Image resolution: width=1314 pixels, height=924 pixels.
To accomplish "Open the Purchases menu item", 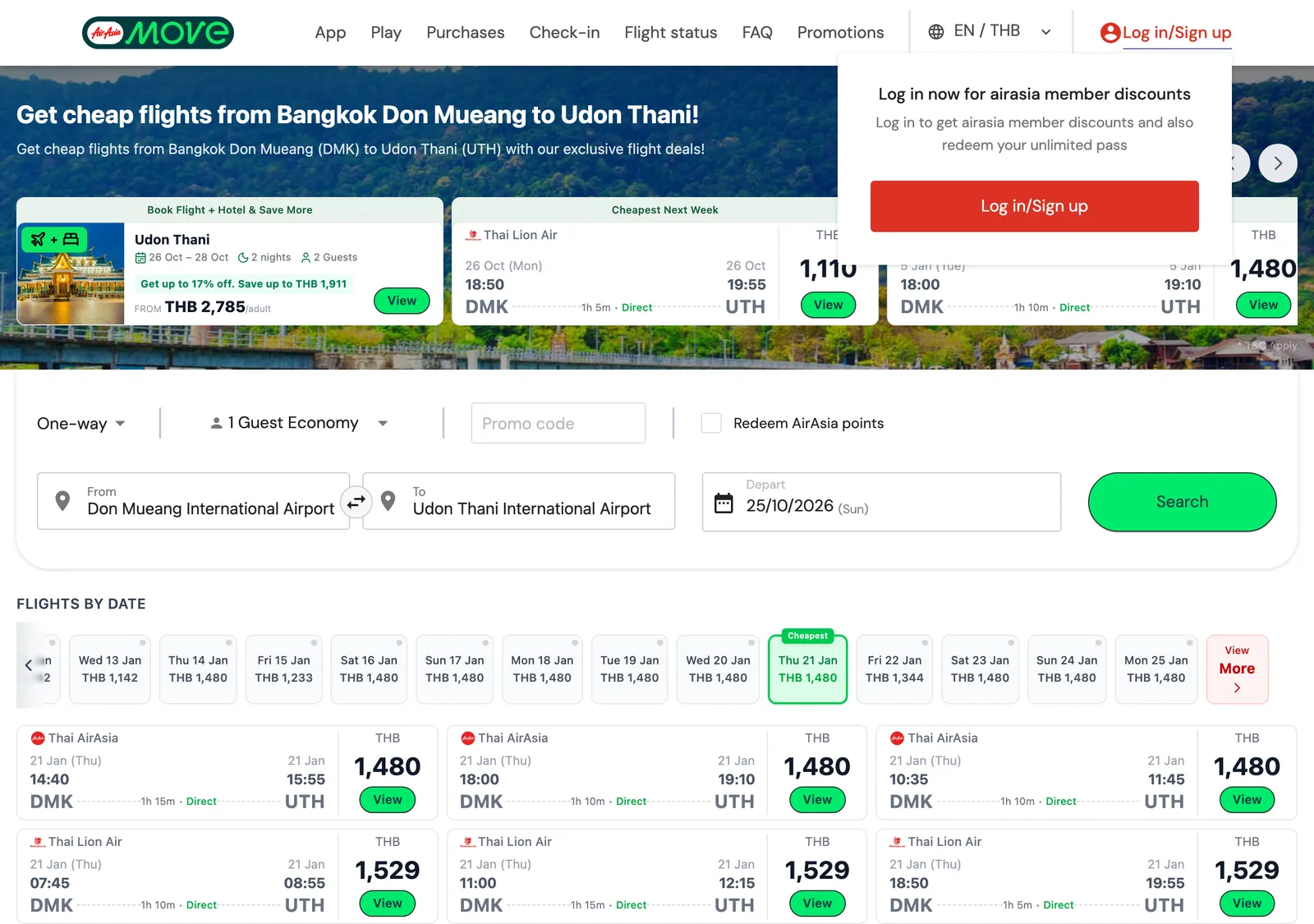I will tap(465, 33).
